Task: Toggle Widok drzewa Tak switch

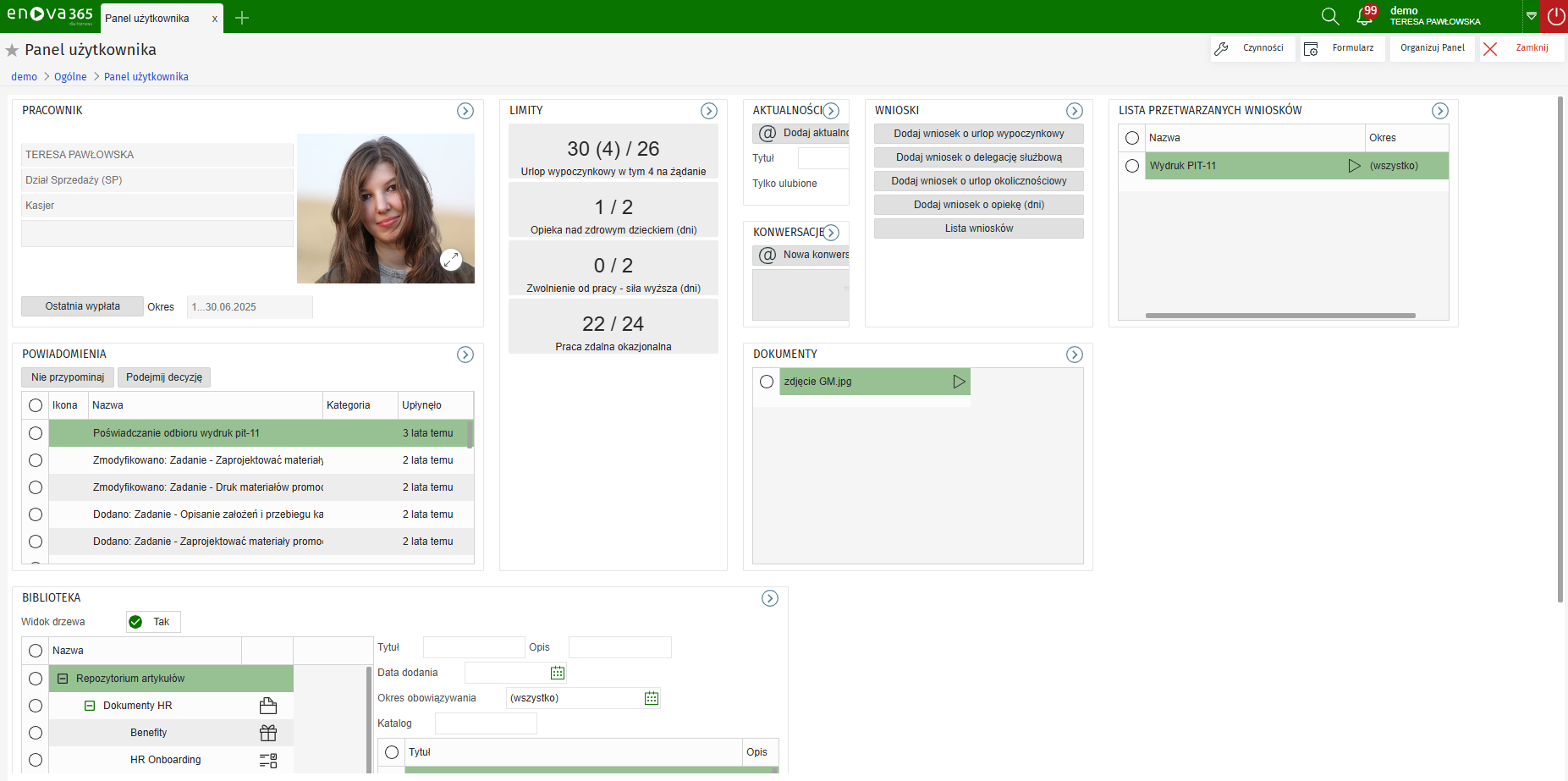Action: [x=136, y=622]
